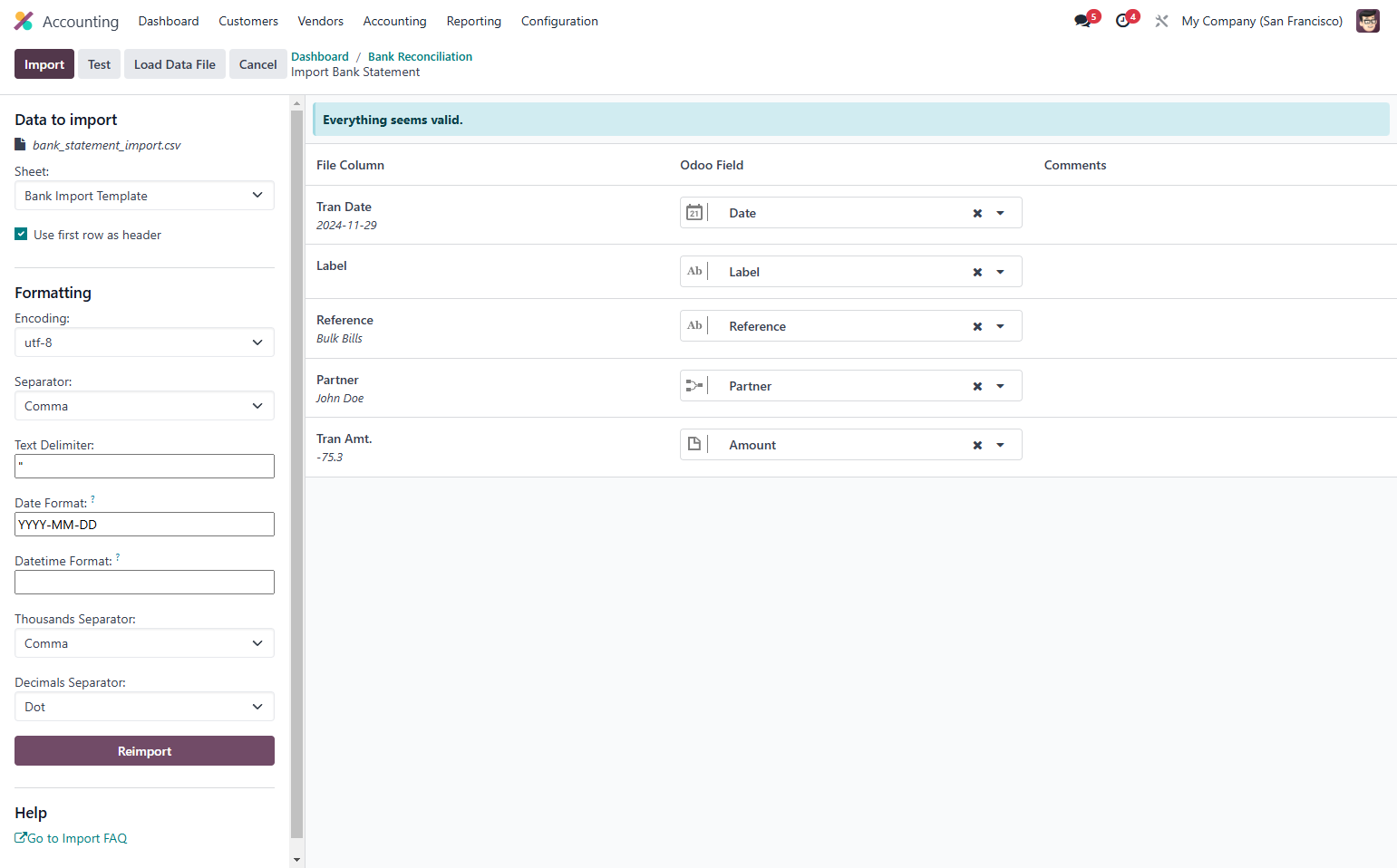Clear the Reference field mapping
This screenshot has width=1397, height=868.
pos(977,327)
